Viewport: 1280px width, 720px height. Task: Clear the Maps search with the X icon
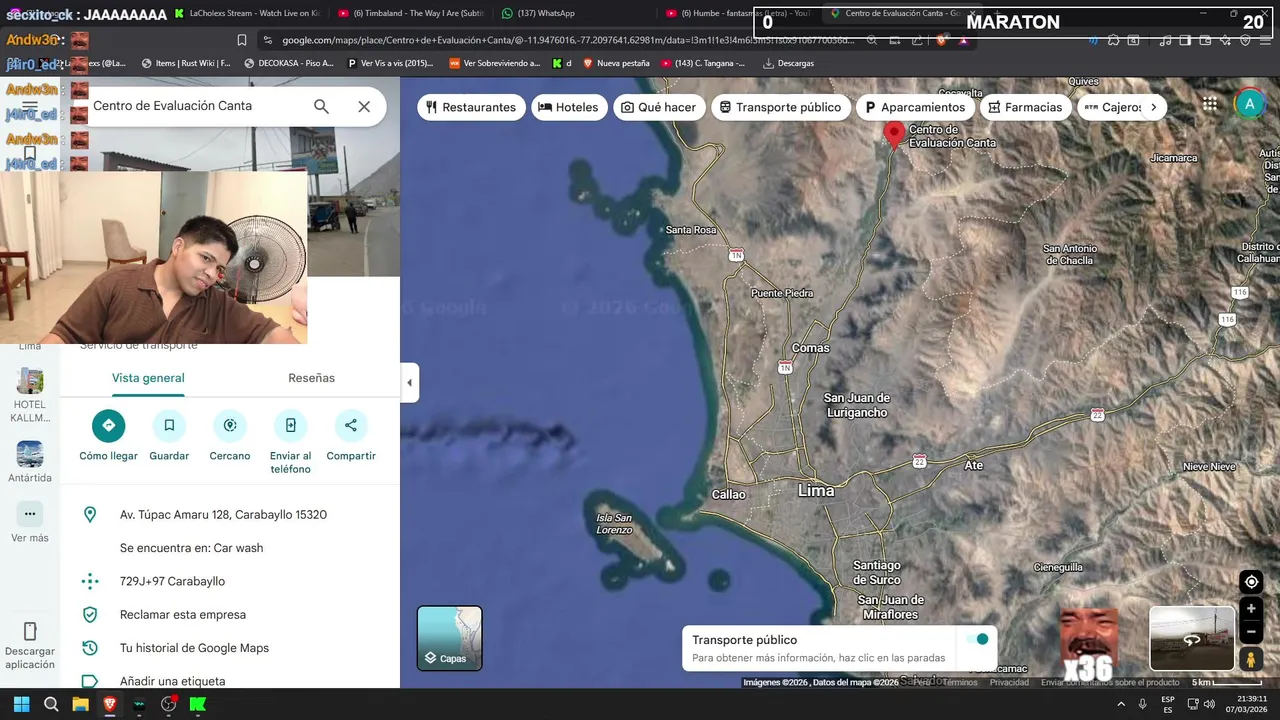[x=364, y=106]
